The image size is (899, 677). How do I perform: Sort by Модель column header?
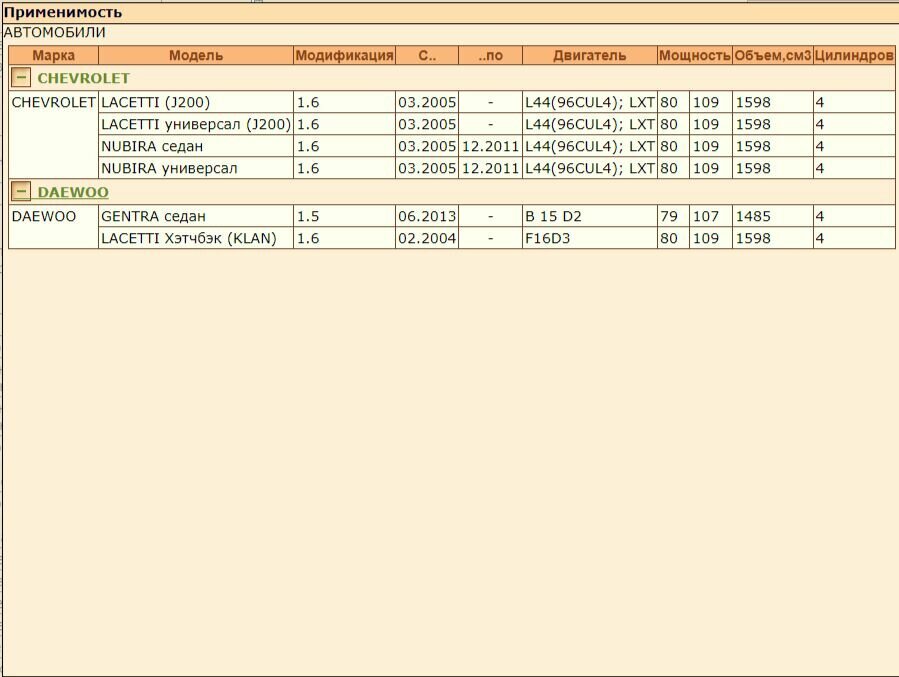pos(196,55)
